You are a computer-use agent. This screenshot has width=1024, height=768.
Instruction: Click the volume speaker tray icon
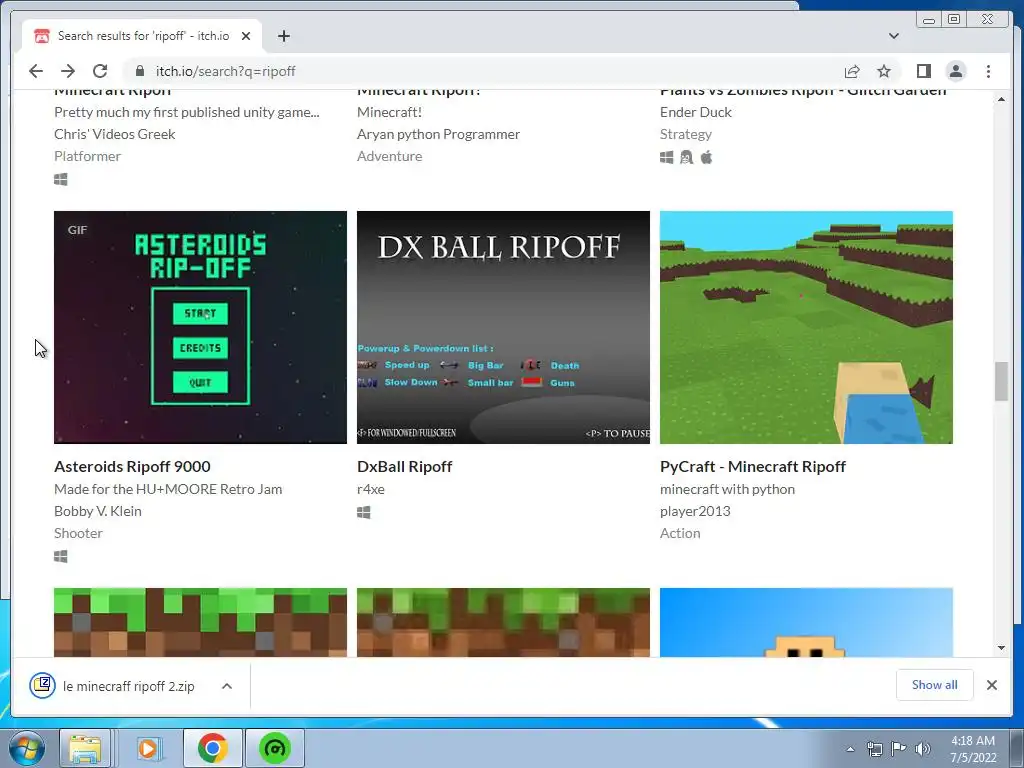[922, 749]
